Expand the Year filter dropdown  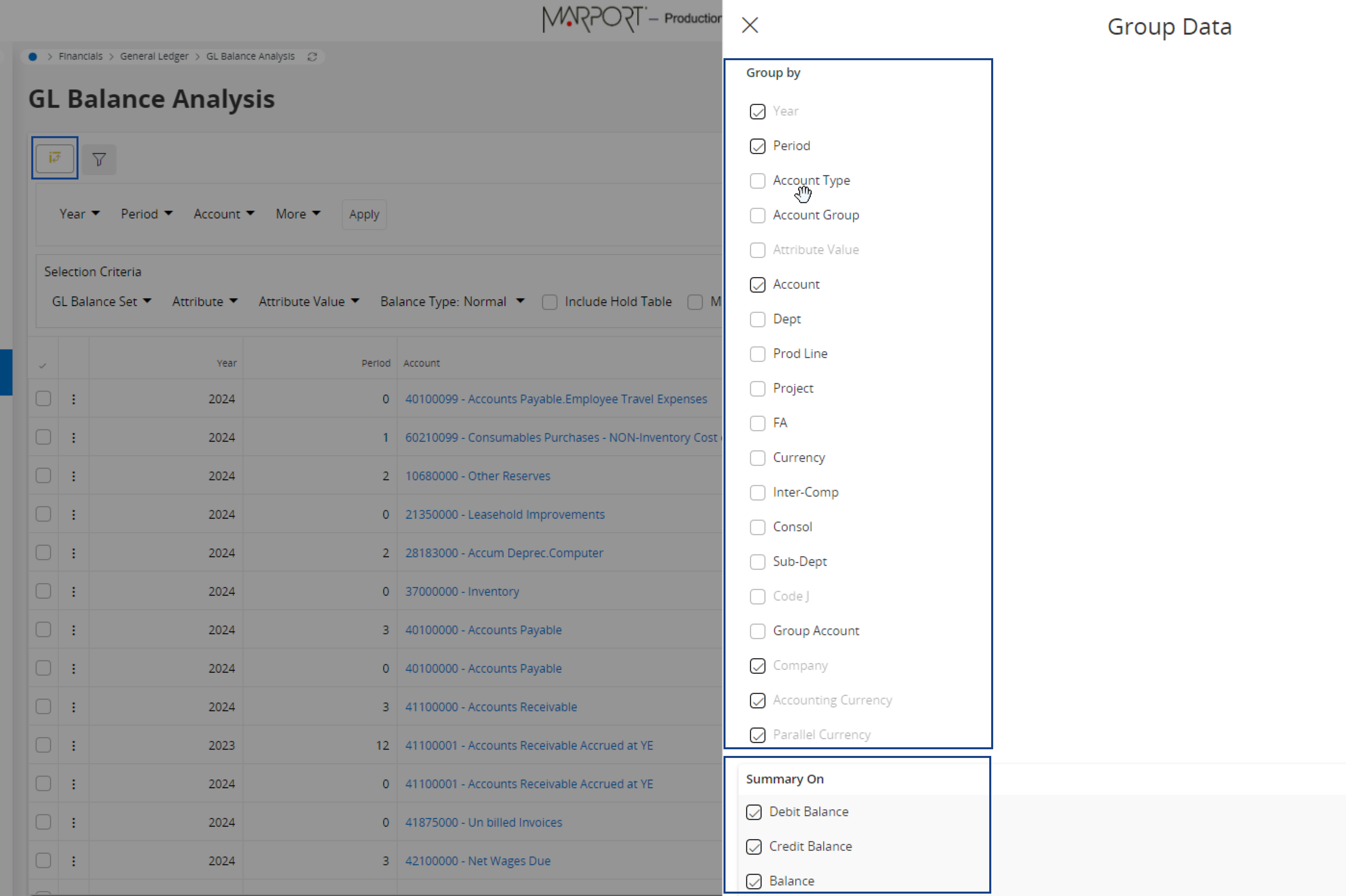click(79, 214)
